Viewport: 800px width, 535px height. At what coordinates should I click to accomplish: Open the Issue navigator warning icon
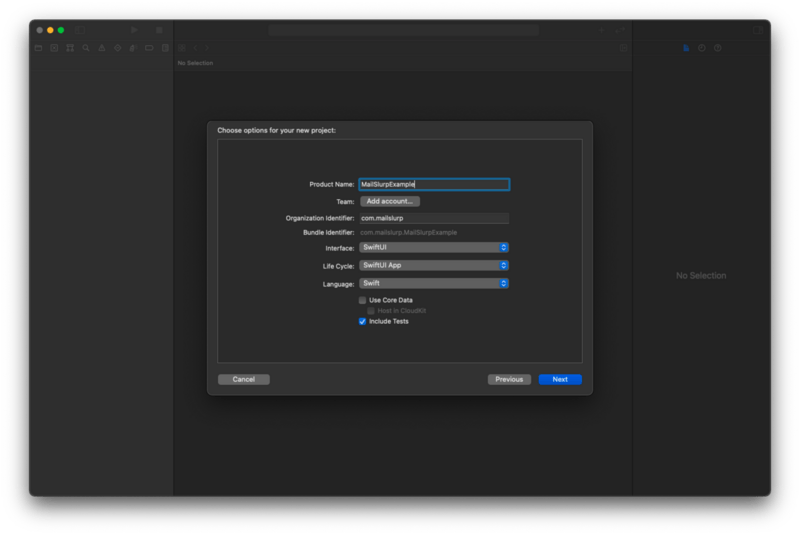click(103, 47)
